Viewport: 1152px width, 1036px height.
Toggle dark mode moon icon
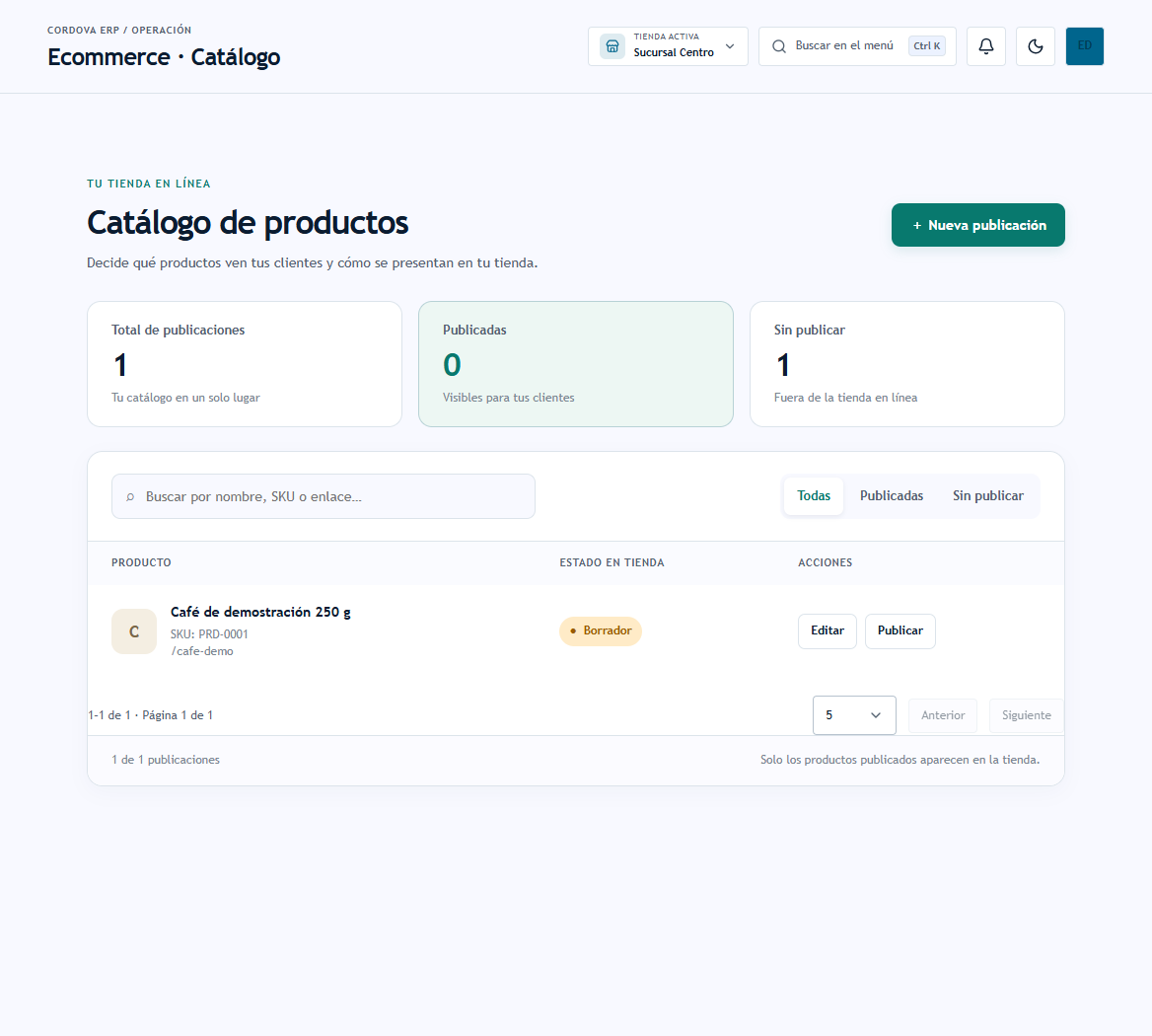[1036, 46]
